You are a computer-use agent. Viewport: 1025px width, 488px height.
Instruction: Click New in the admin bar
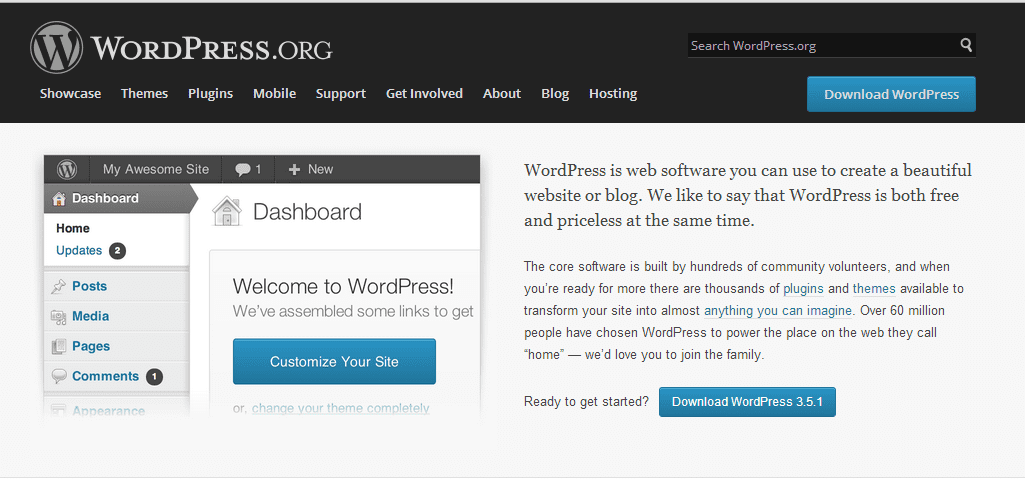tap(320, 169)
